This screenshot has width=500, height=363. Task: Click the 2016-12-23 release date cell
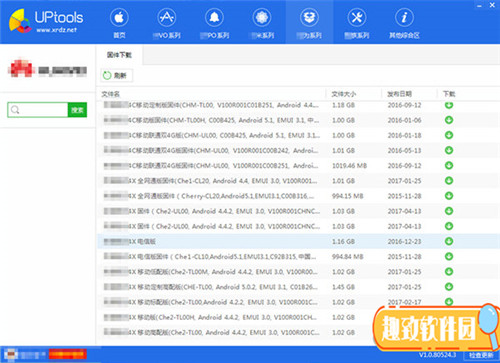tap(404, 241)
